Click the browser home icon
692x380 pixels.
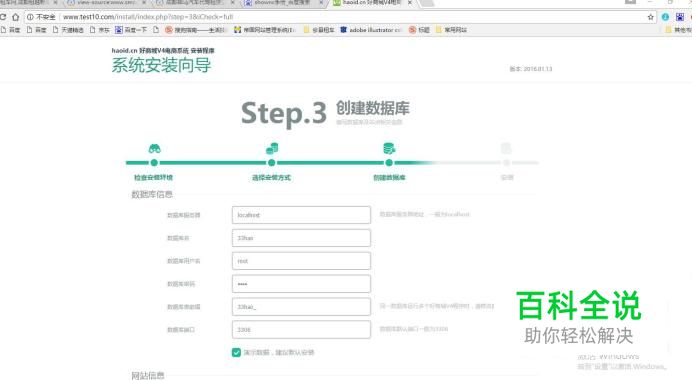[15, 17]
